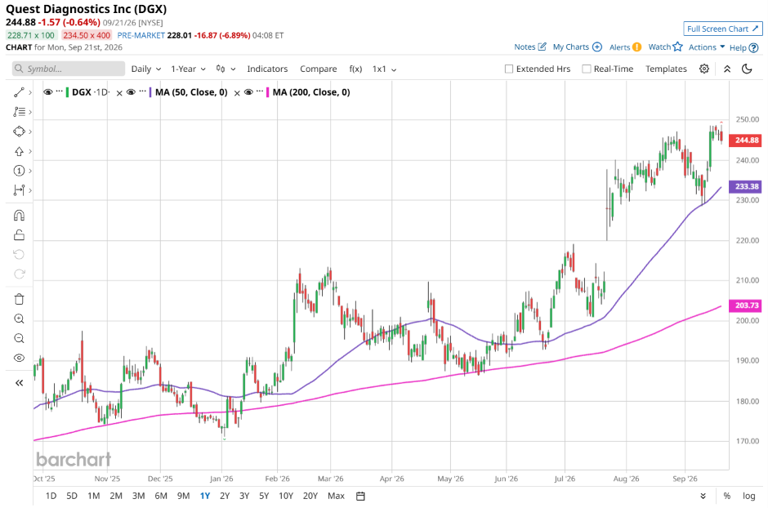
Task: Open chart settings gear
Action: 704,69
